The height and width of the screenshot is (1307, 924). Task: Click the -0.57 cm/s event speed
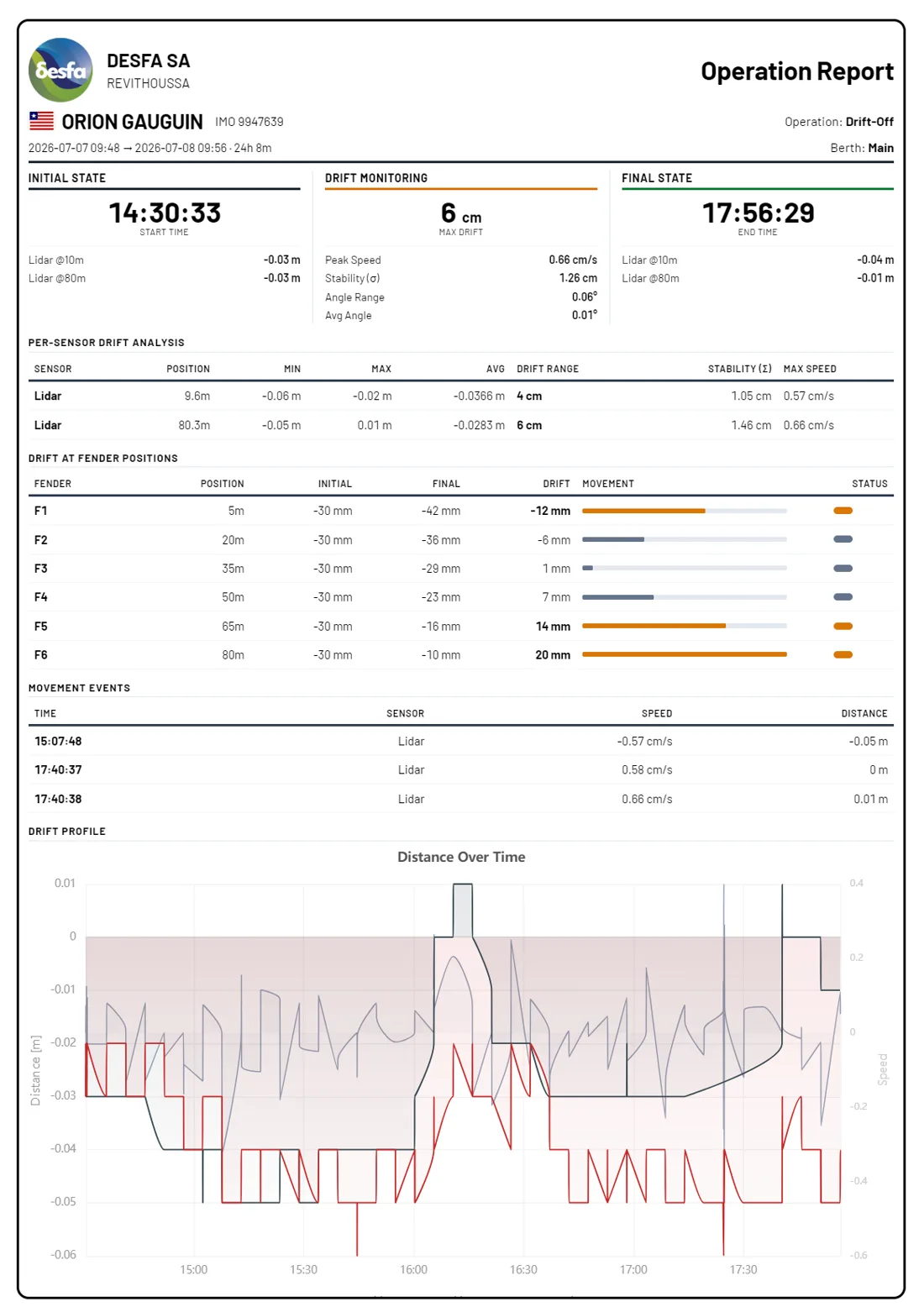pos(644,741)
